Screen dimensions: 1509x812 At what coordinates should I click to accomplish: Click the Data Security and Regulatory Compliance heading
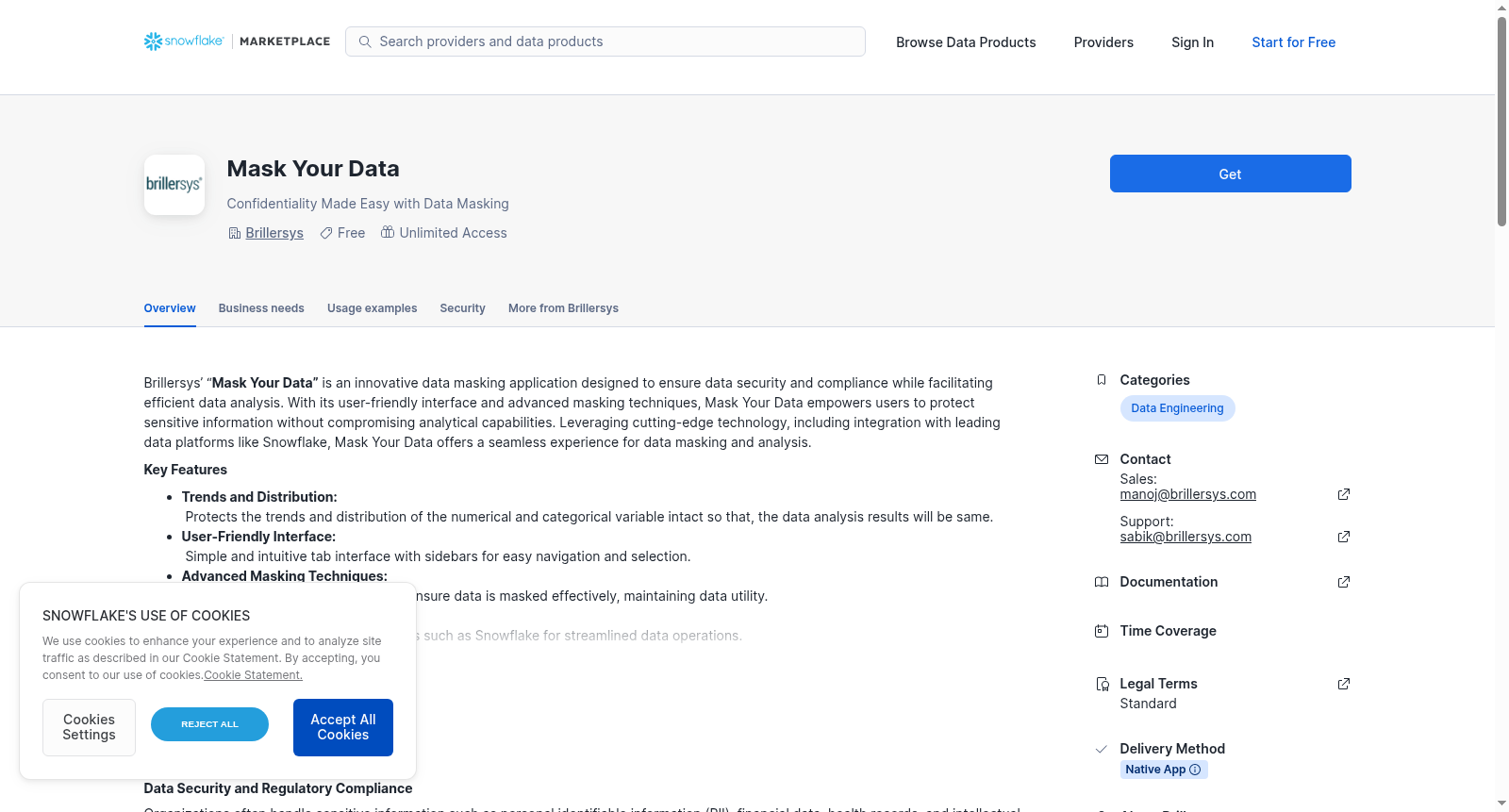tap(278, 788)
